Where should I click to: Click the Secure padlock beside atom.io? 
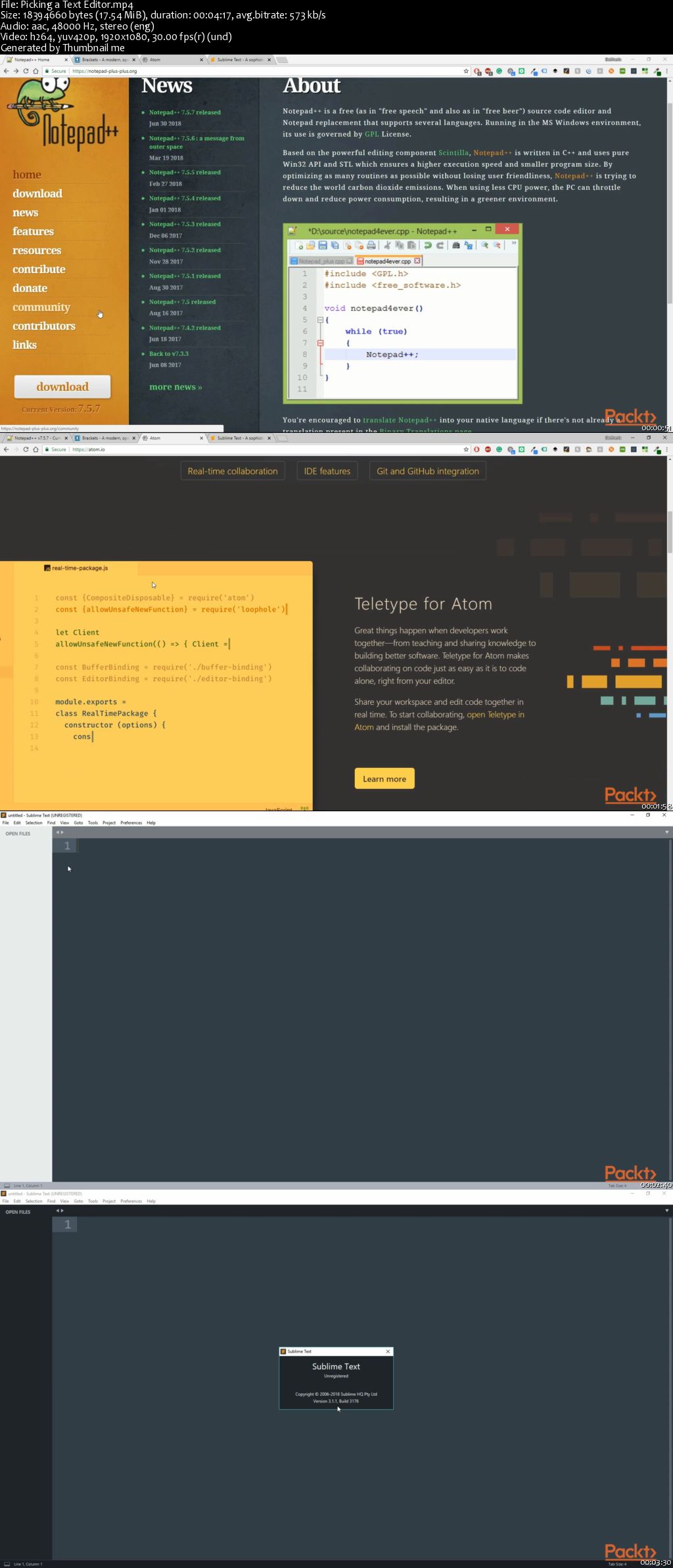click(x=47, y=449)
